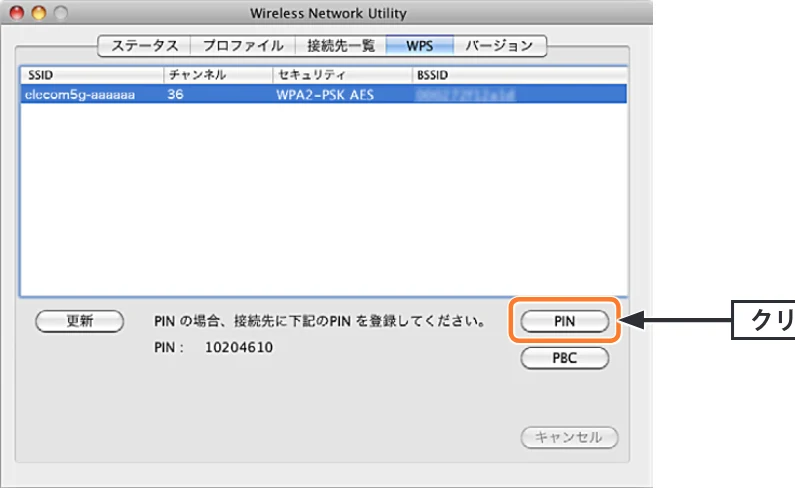
Task: Click the セキュリティ column header
Action: 343,75
